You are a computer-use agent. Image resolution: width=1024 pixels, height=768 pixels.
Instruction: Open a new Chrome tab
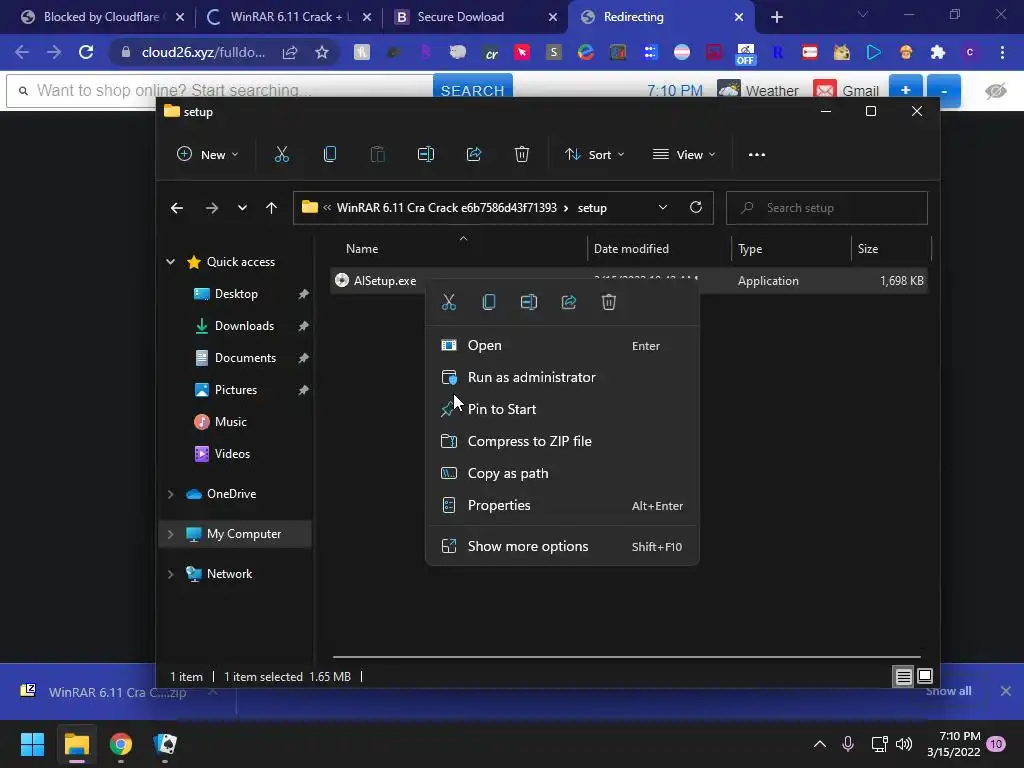pos(776,17)
